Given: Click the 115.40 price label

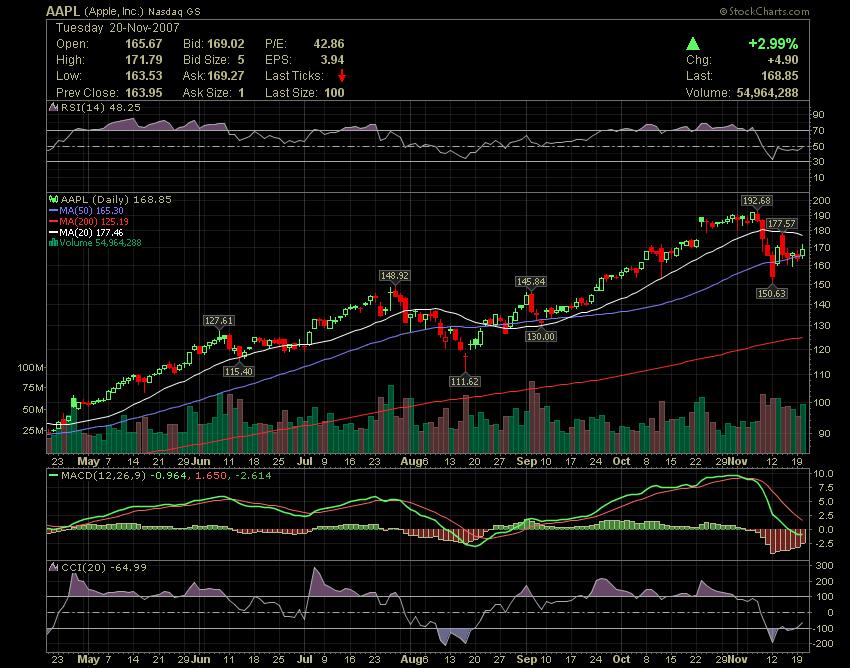Looking at the screenshot, I should pos(239,371).
